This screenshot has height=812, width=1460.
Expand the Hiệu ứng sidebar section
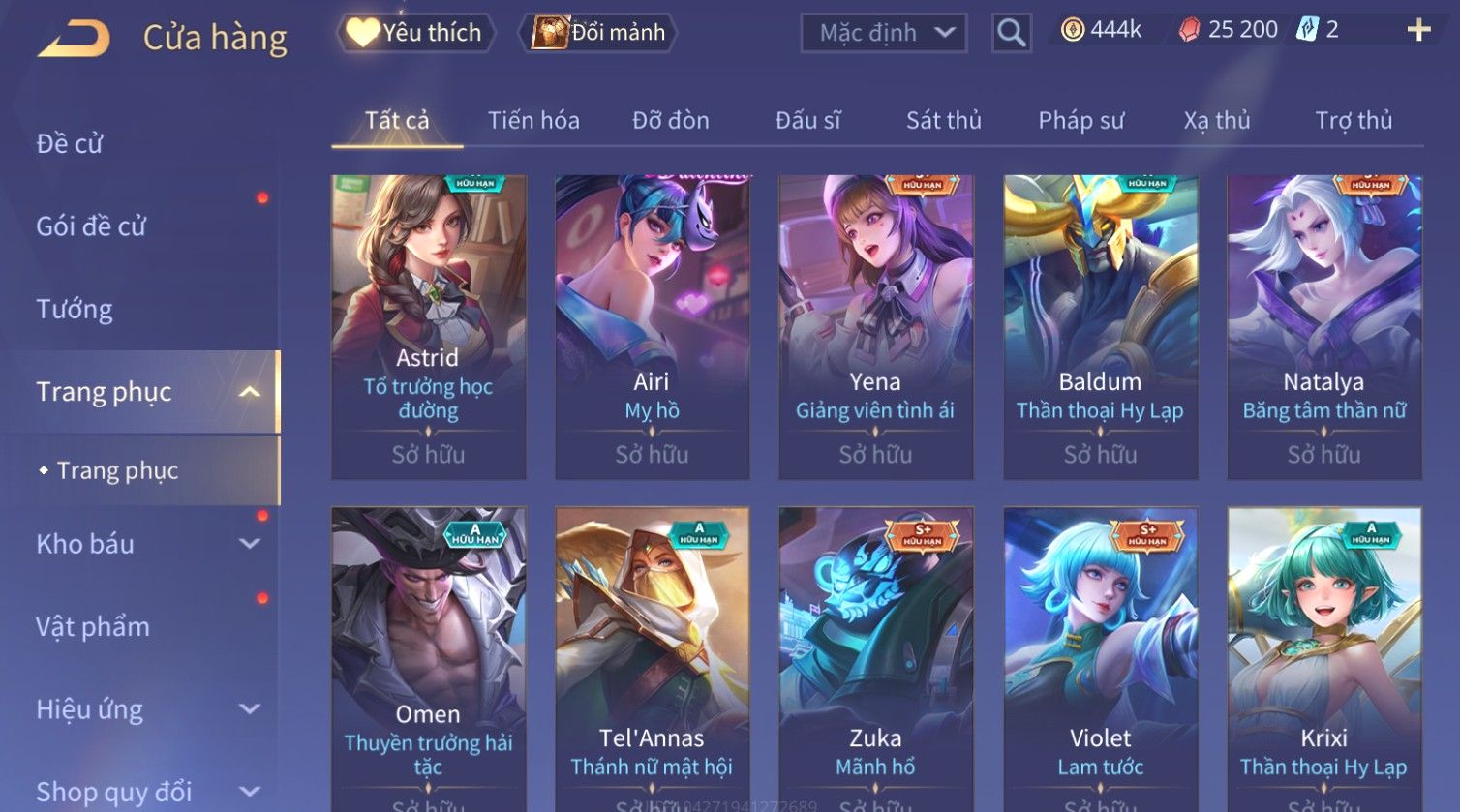[x=250, y=709]
